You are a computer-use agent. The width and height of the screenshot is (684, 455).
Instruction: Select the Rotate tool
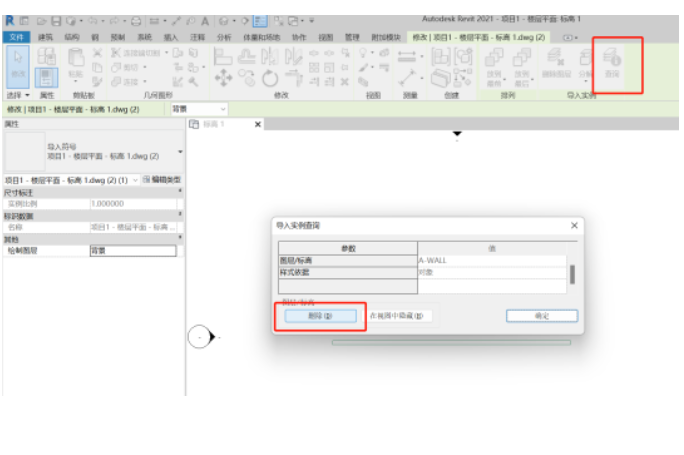pyautogui.click(x=270, y=79)
